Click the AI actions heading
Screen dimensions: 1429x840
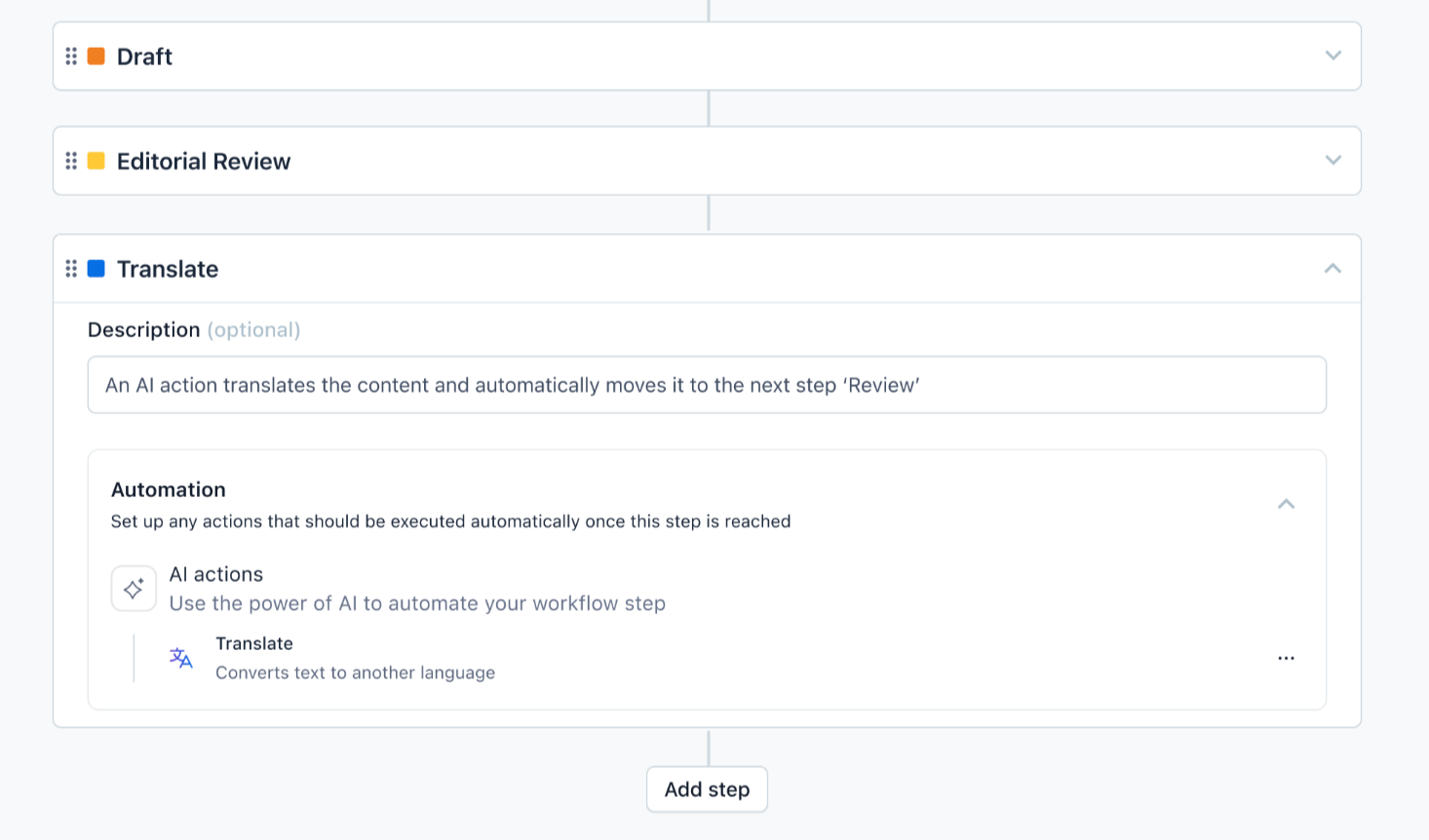click(x=216, y=574)
